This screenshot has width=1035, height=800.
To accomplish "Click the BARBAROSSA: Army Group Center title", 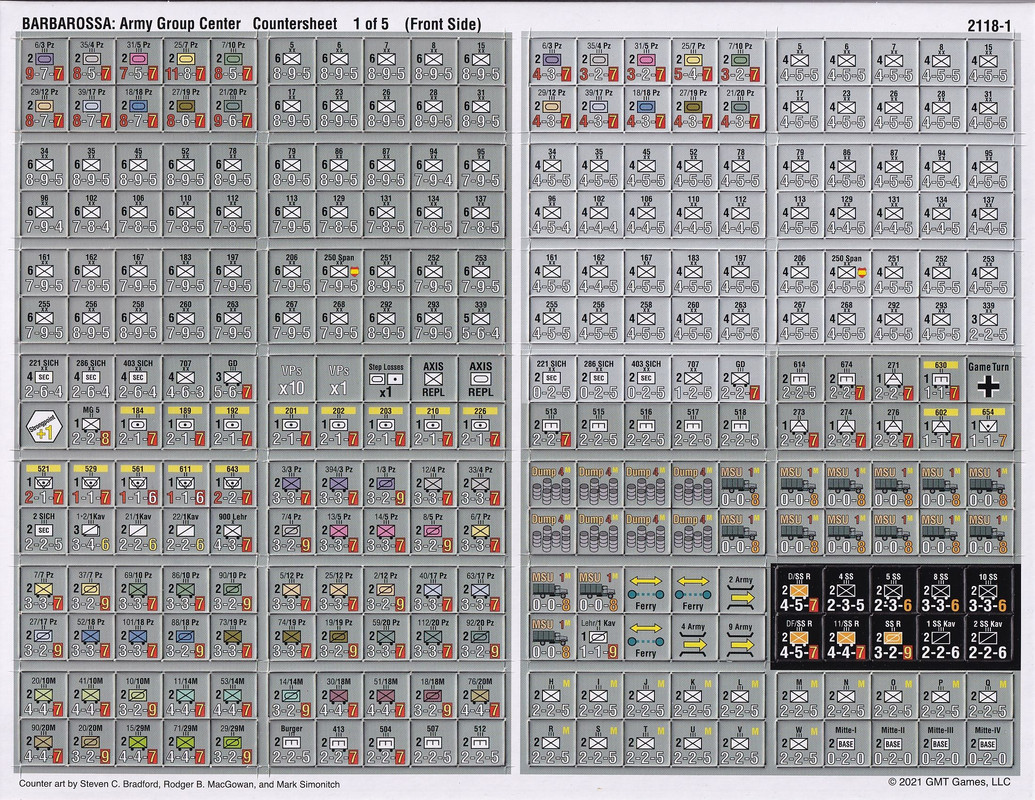I will 131,24.
